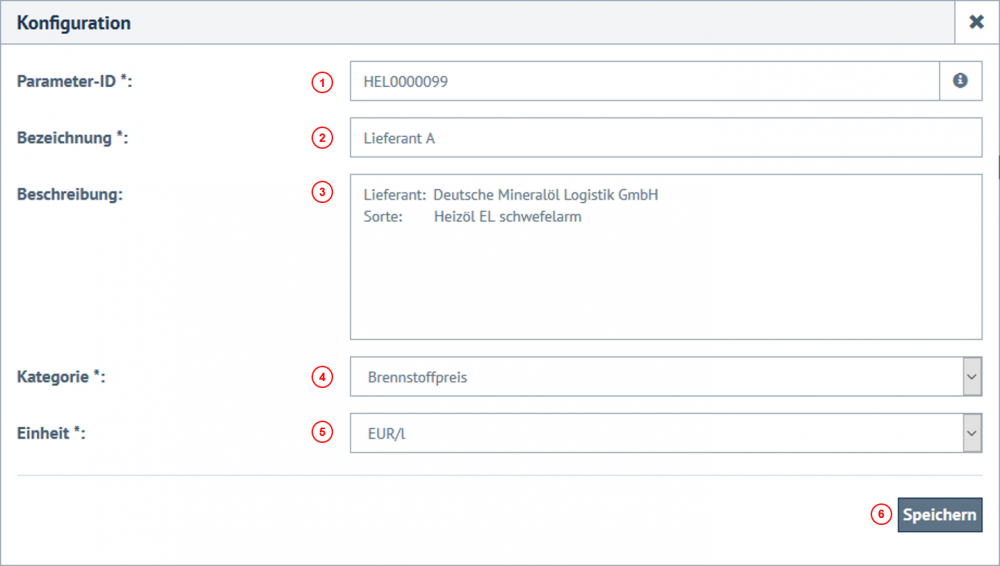Viewport: 1000px width, 566px height.
Task: Click the red circled number 6 marker
Action: point(880,515)
